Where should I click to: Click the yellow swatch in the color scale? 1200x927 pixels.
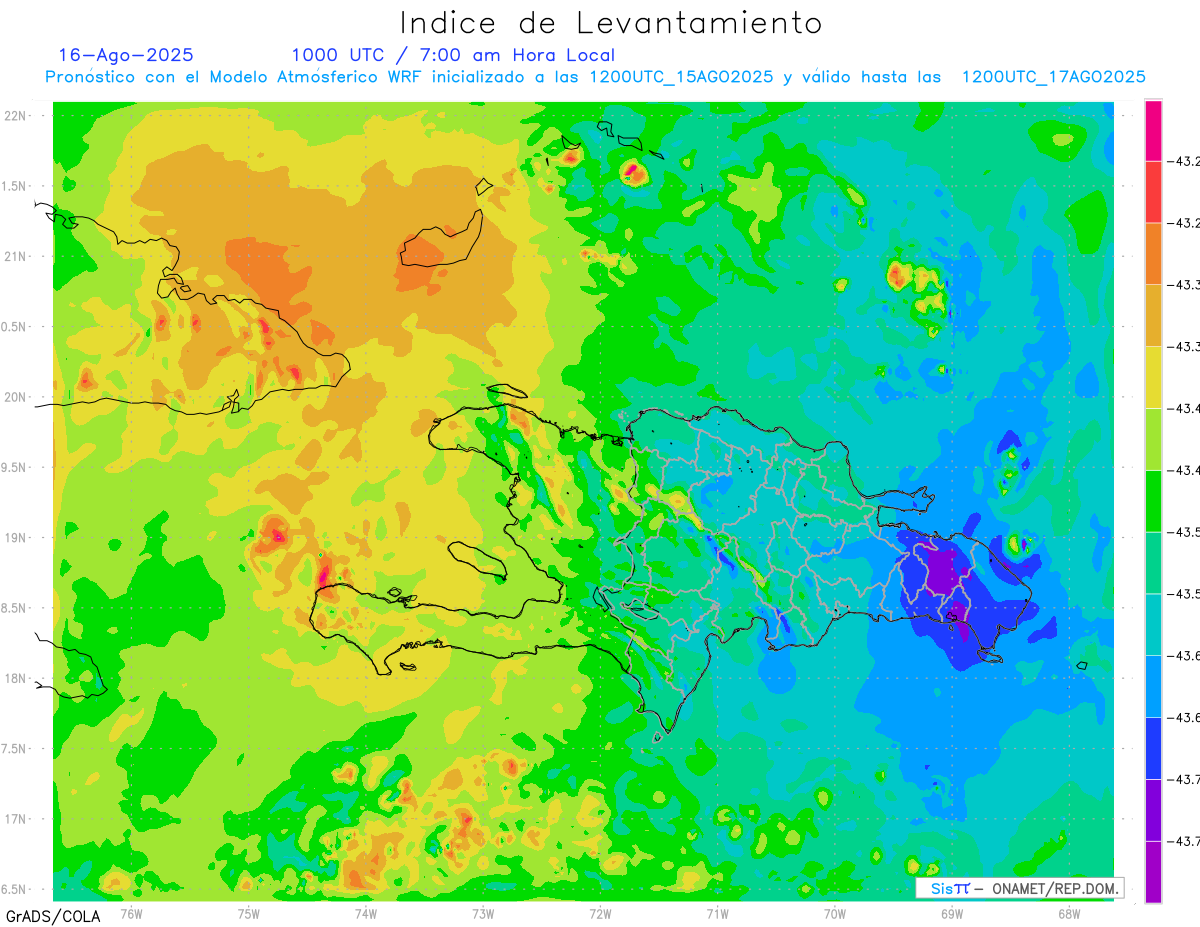tap(1153, 377)
